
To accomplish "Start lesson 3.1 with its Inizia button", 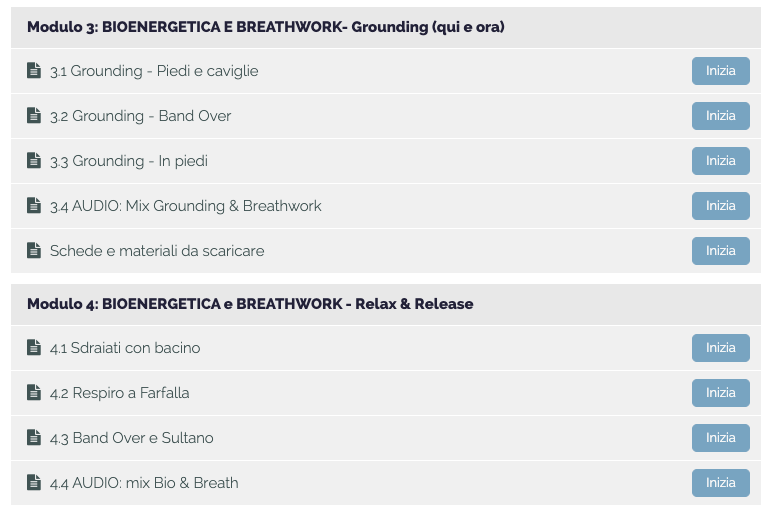I will coord(720,71).
